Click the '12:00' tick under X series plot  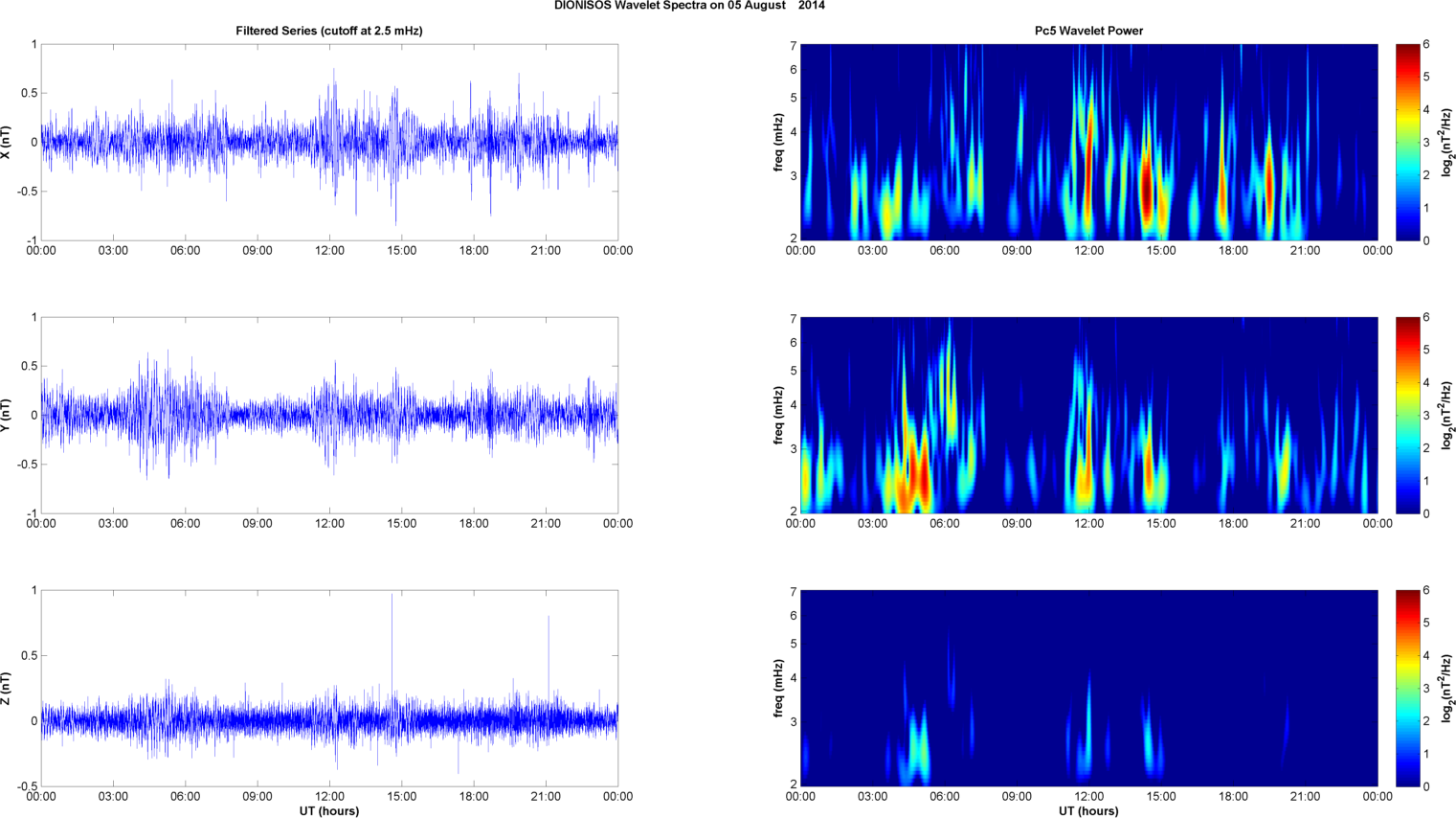tap(329, 251)
